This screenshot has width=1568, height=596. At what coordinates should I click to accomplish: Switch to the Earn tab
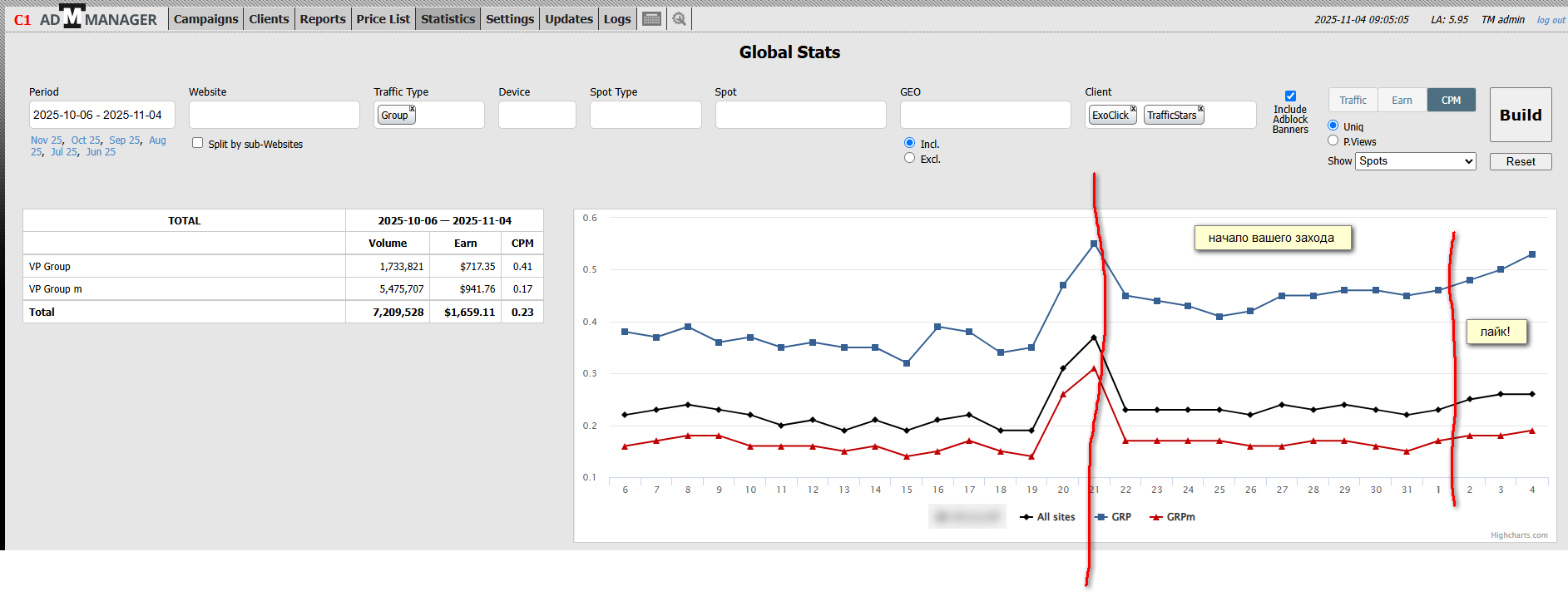1402,101
